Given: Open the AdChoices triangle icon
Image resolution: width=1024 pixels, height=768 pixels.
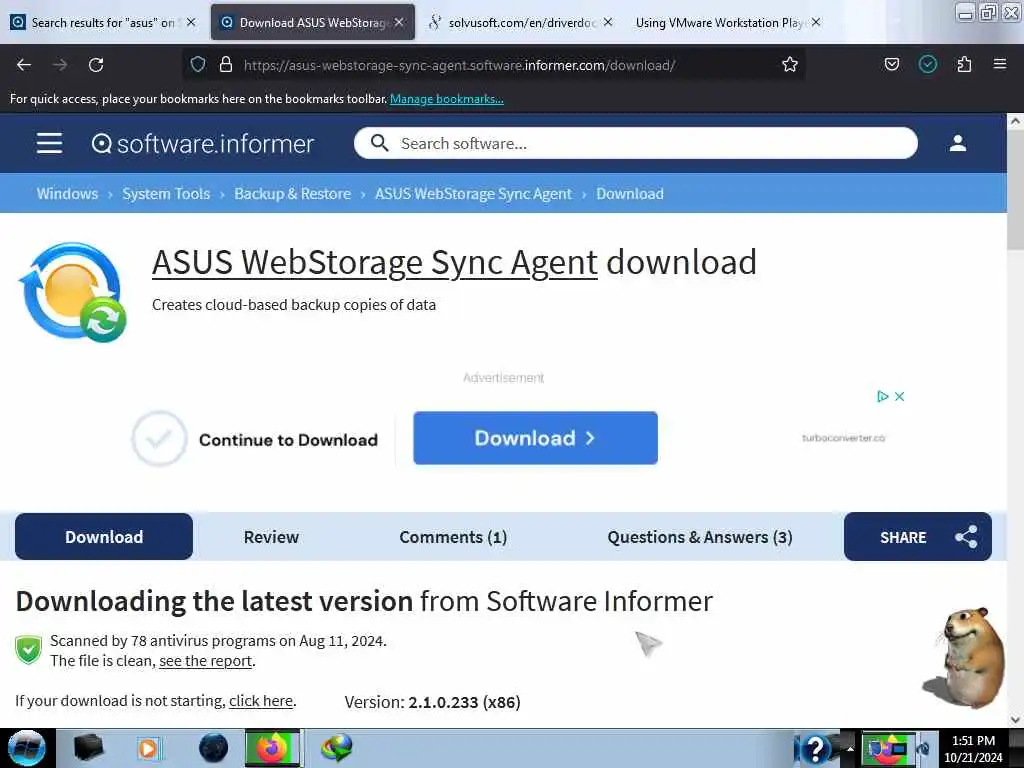Looking at the screenshot, I should click(x=882, y=396).
